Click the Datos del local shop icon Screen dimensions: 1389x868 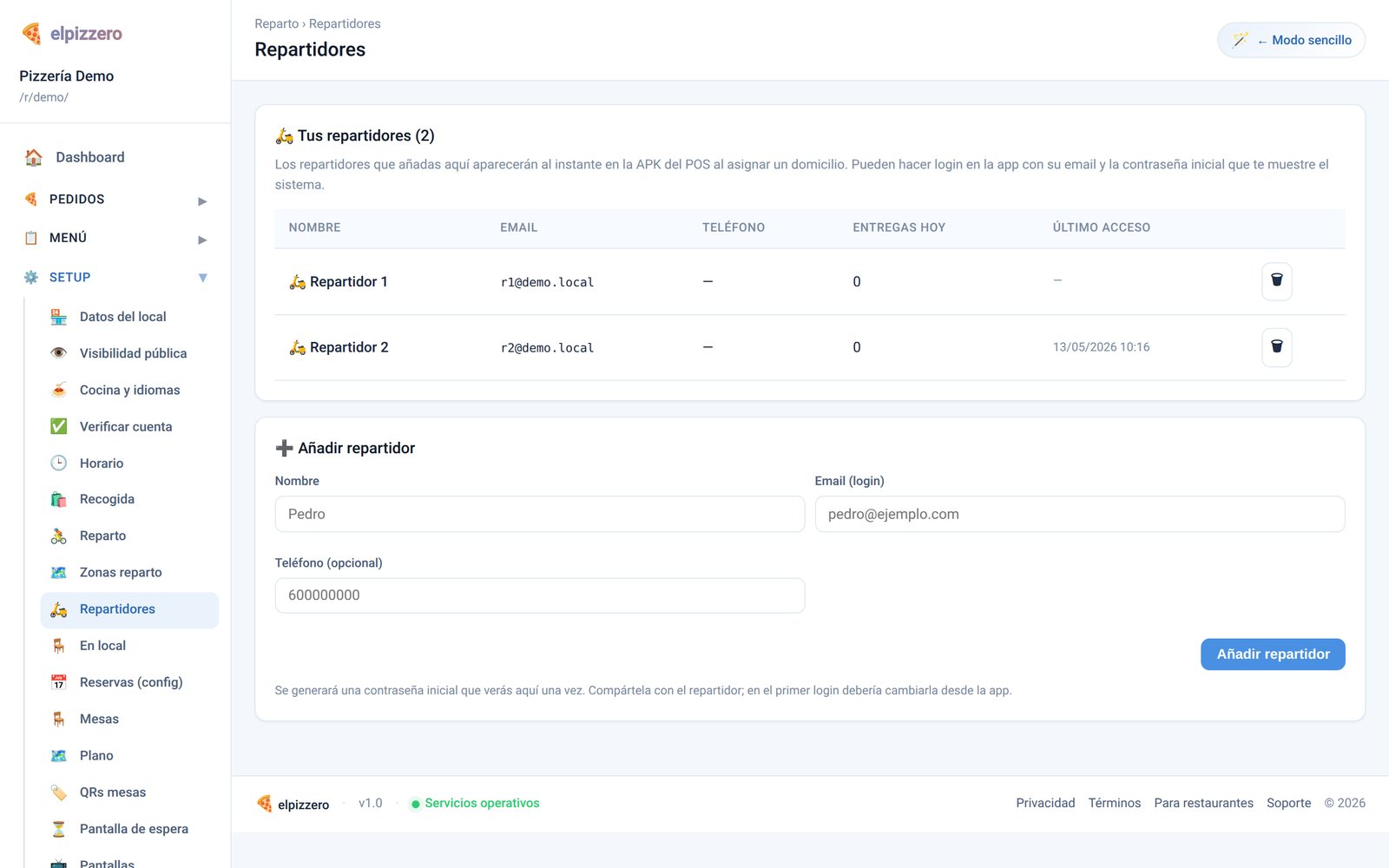(x=58, y=317)
